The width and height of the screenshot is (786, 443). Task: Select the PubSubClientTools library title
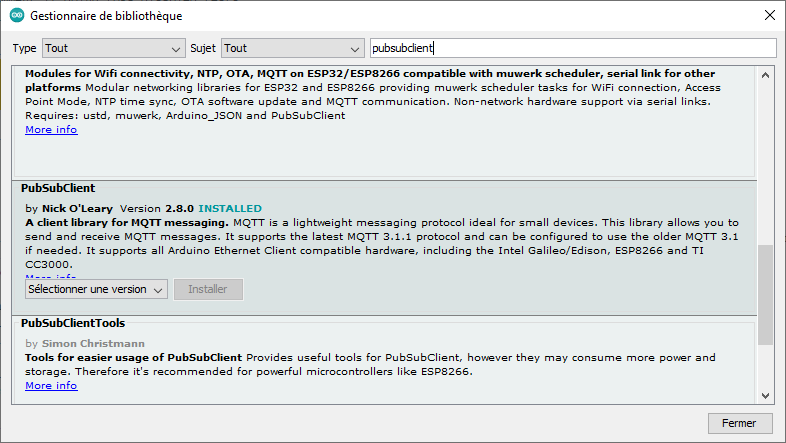coord(73,323)
